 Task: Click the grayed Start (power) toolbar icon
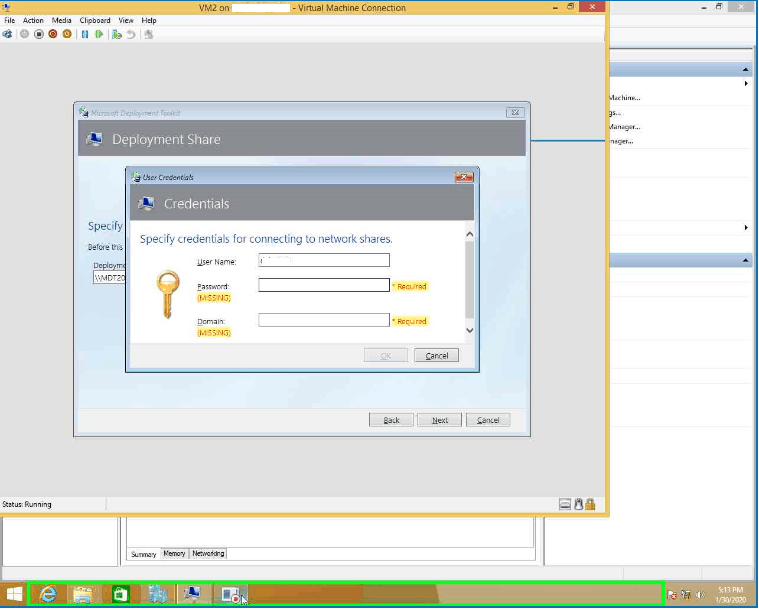pyautogui.click(x=24, y=34)
